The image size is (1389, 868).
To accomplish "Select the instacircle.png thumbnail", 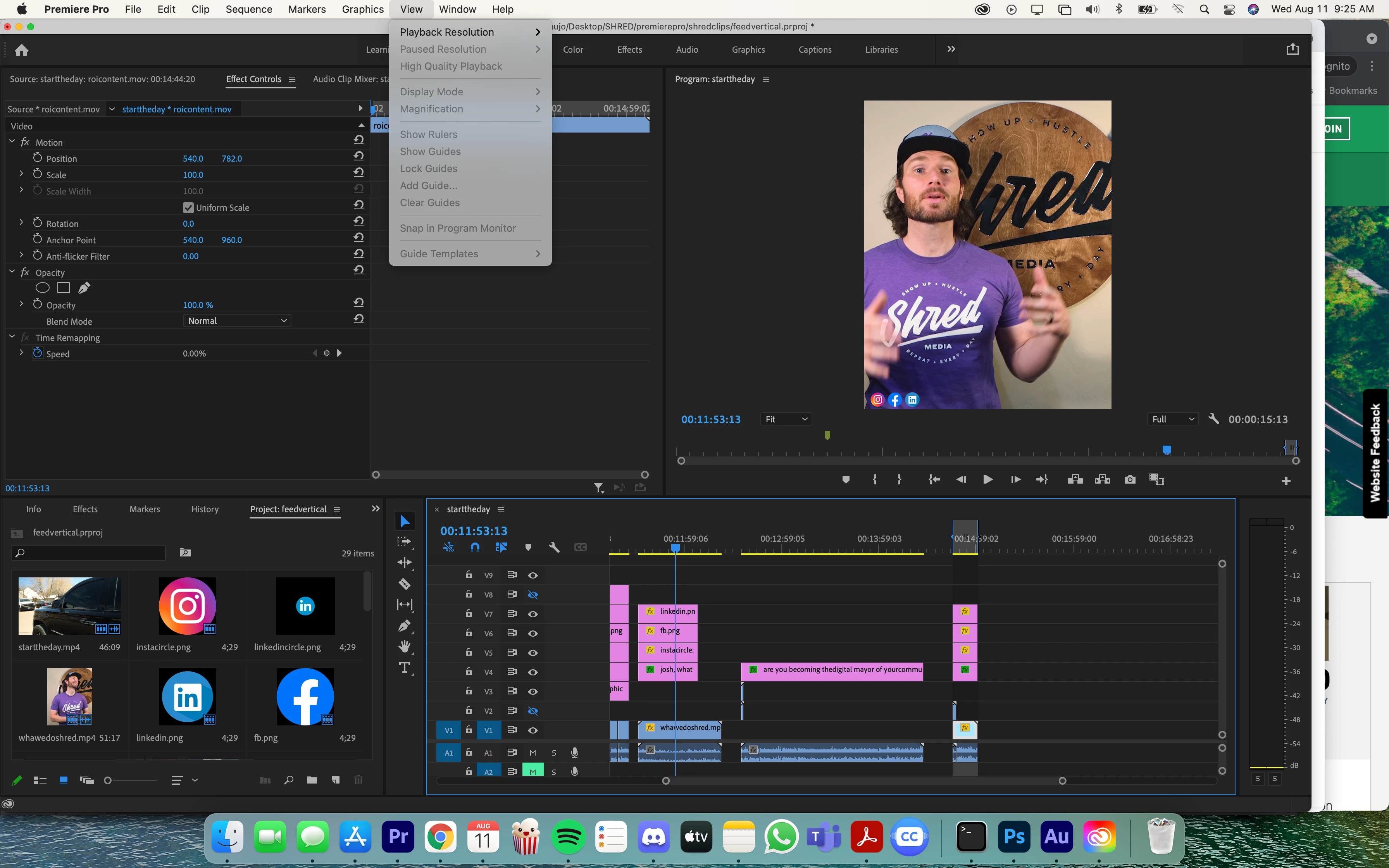I will pos(187,606).
